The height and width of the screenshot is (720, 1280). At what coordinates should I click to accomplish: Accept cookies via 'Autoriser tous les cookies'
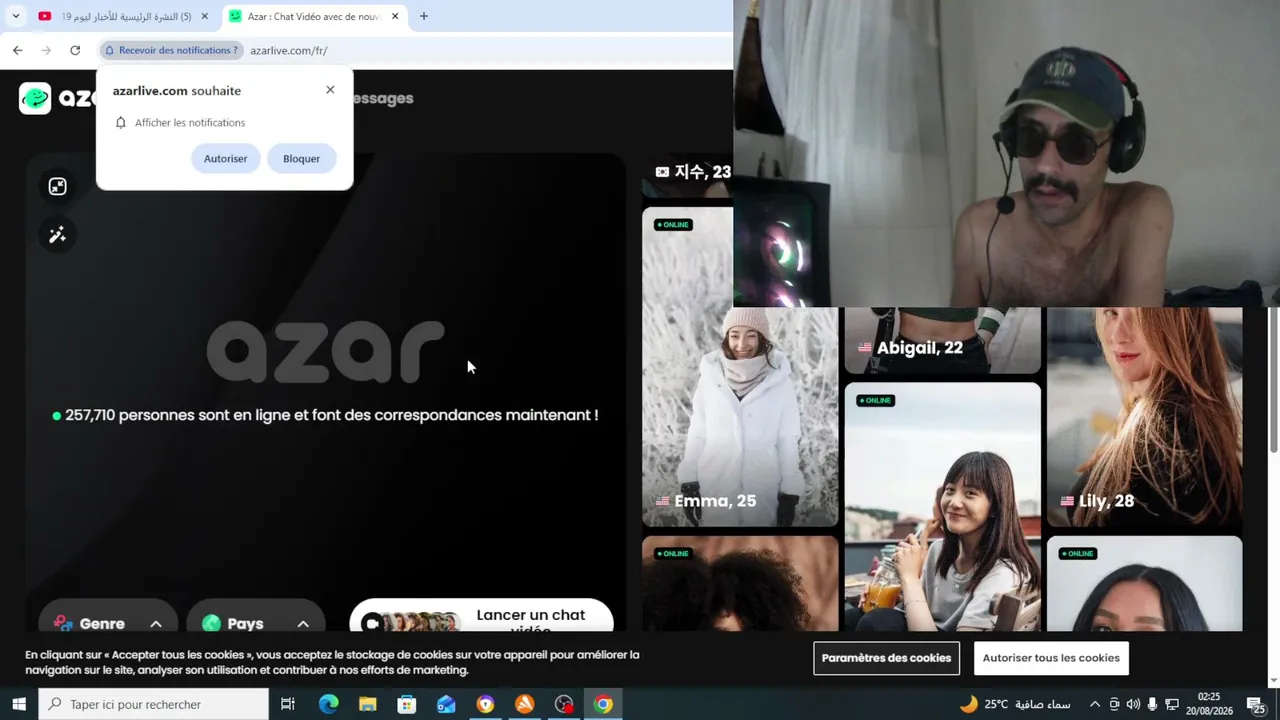coord(1051,658)
